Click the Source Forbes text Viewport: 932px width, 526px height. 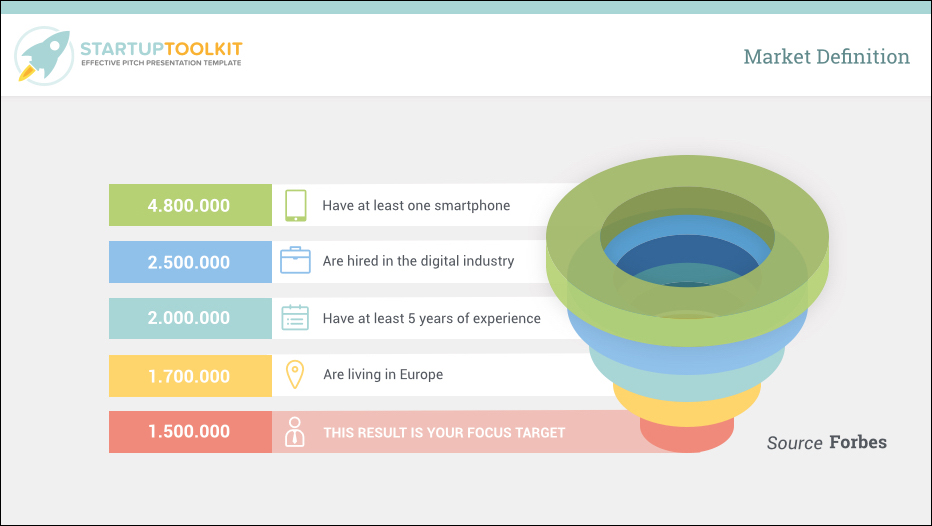826,442
